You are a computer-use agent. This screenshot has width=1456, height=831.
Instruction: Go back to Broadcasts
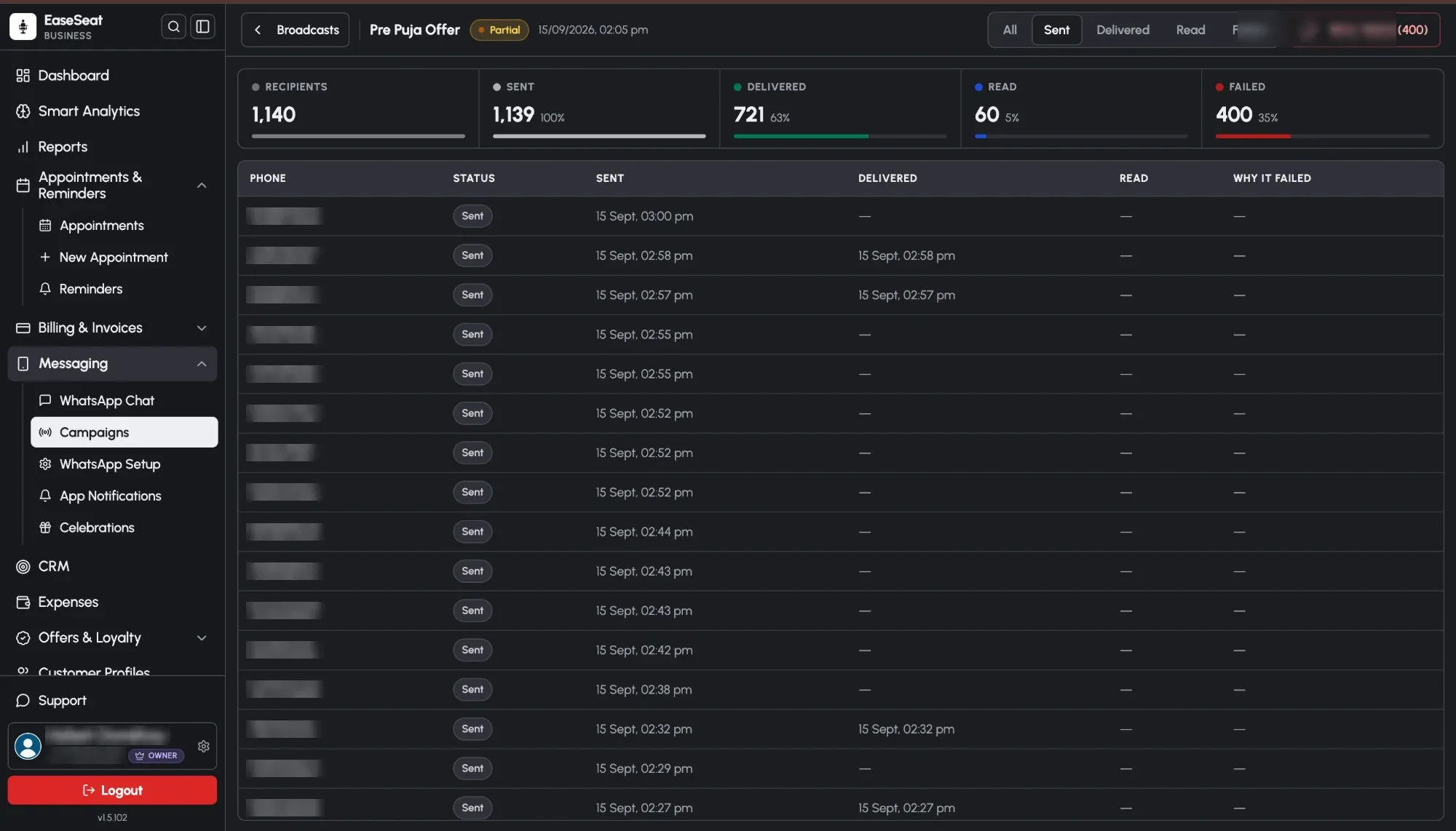point(296,30)
